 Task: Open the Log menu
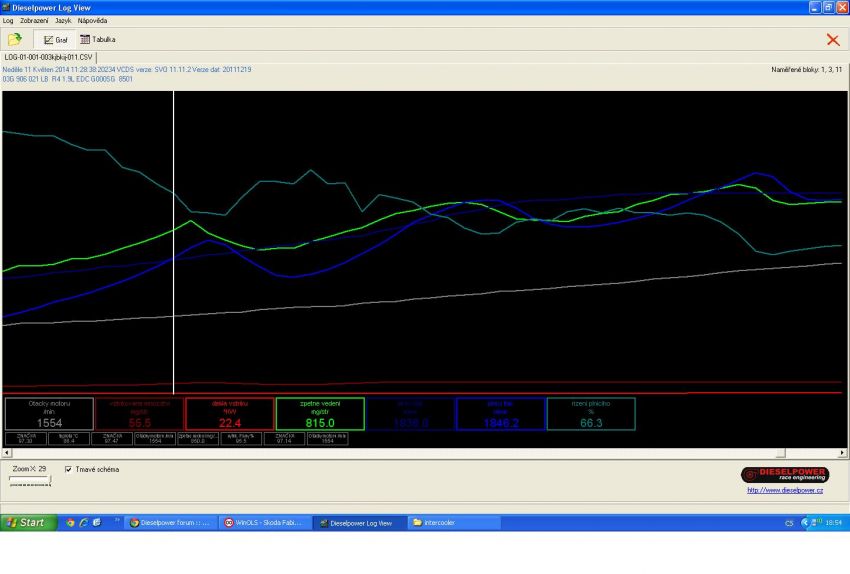click(8, 21)
